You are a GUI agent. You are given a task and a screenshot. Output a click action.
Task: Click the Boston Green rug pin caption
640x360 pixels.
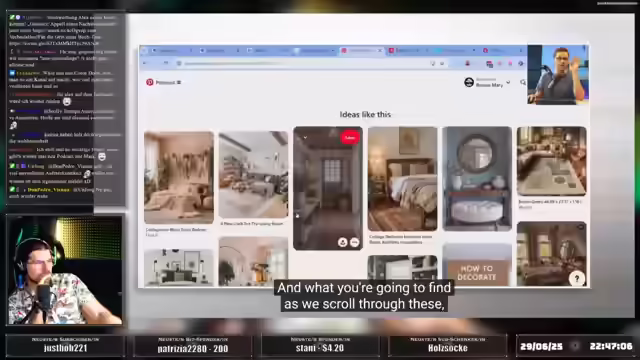[550, 202]
